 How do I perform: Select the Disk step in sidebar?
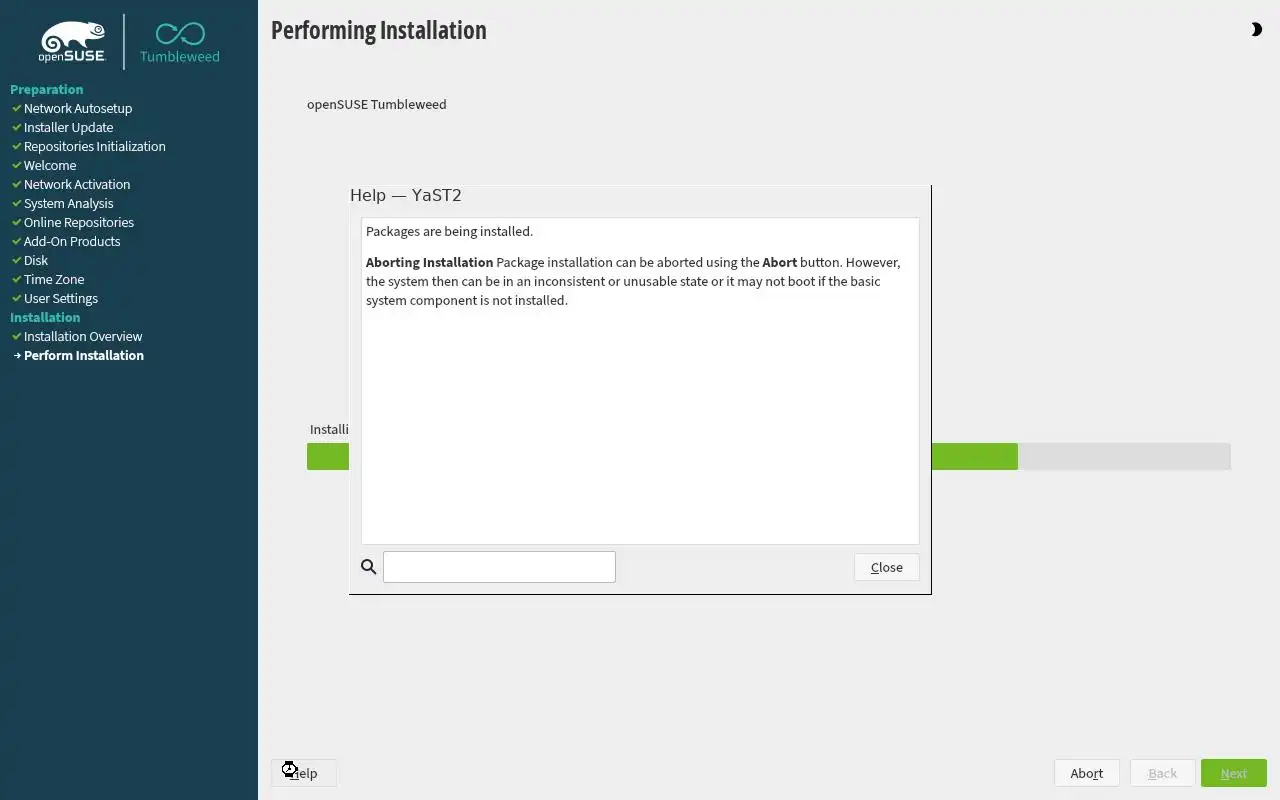pos(36,260)
